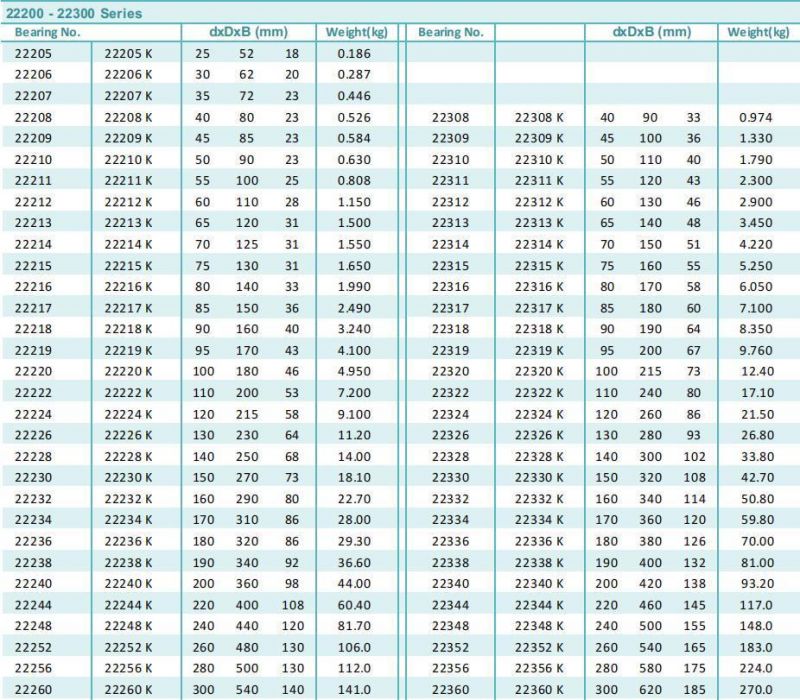The image size is (800, 700).
Task: Select weight value 3.240
Action: 354,329
